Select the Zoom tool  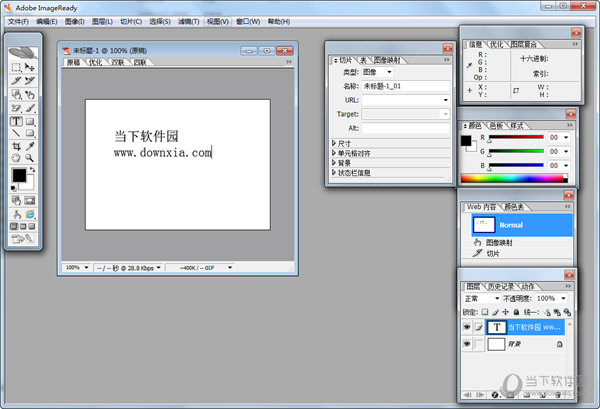click(29, 158)
